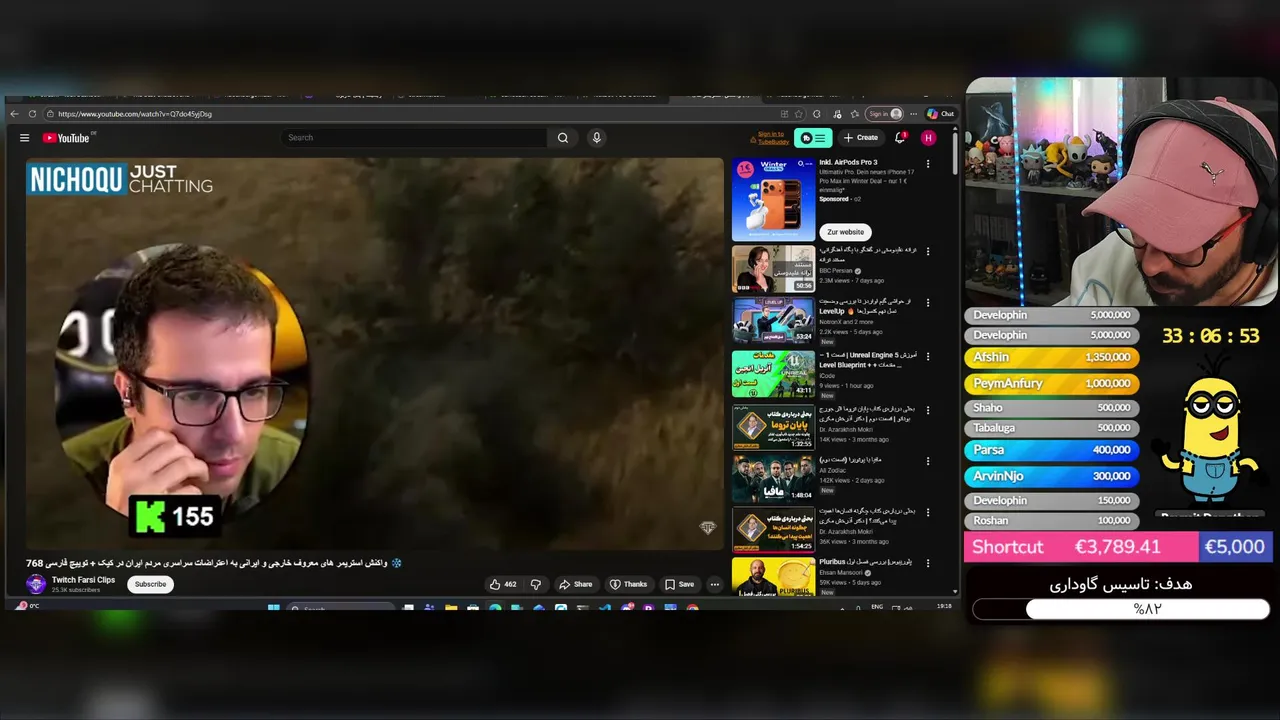Open File Explorer folder icon on taskbar
Screen dimensions: 1280x720
pyautogui.click(x=451, y=607)
